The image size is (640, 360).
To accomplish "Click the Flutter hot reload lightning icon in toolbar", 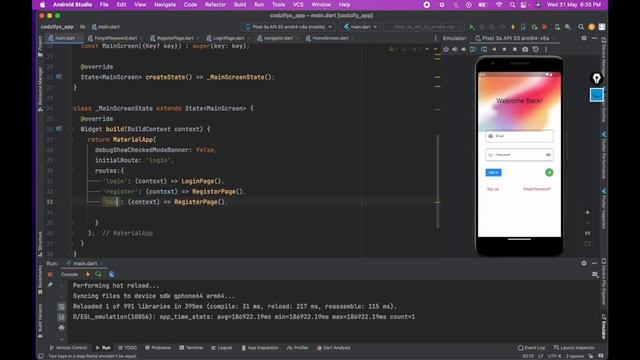I will point(513,27).
